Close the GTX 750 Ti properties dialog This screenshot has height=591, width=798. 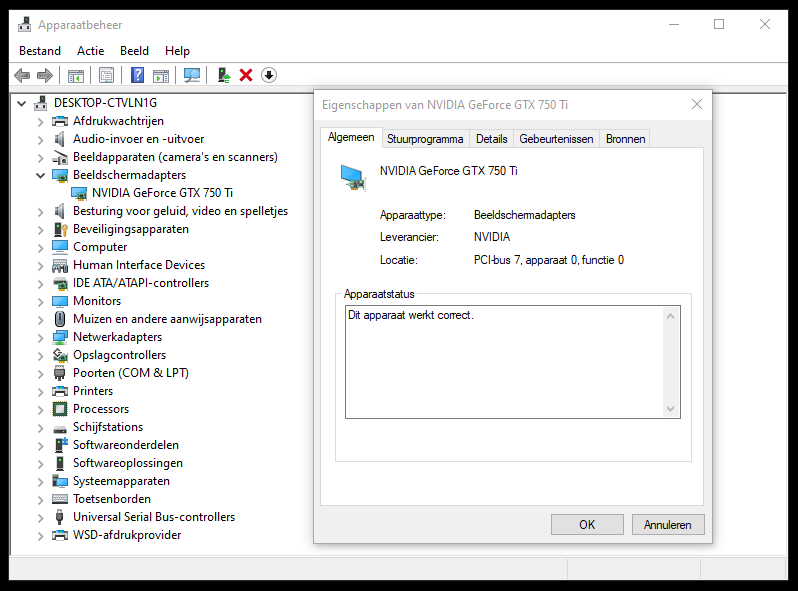pyautogui.click(x=697, y=104)
